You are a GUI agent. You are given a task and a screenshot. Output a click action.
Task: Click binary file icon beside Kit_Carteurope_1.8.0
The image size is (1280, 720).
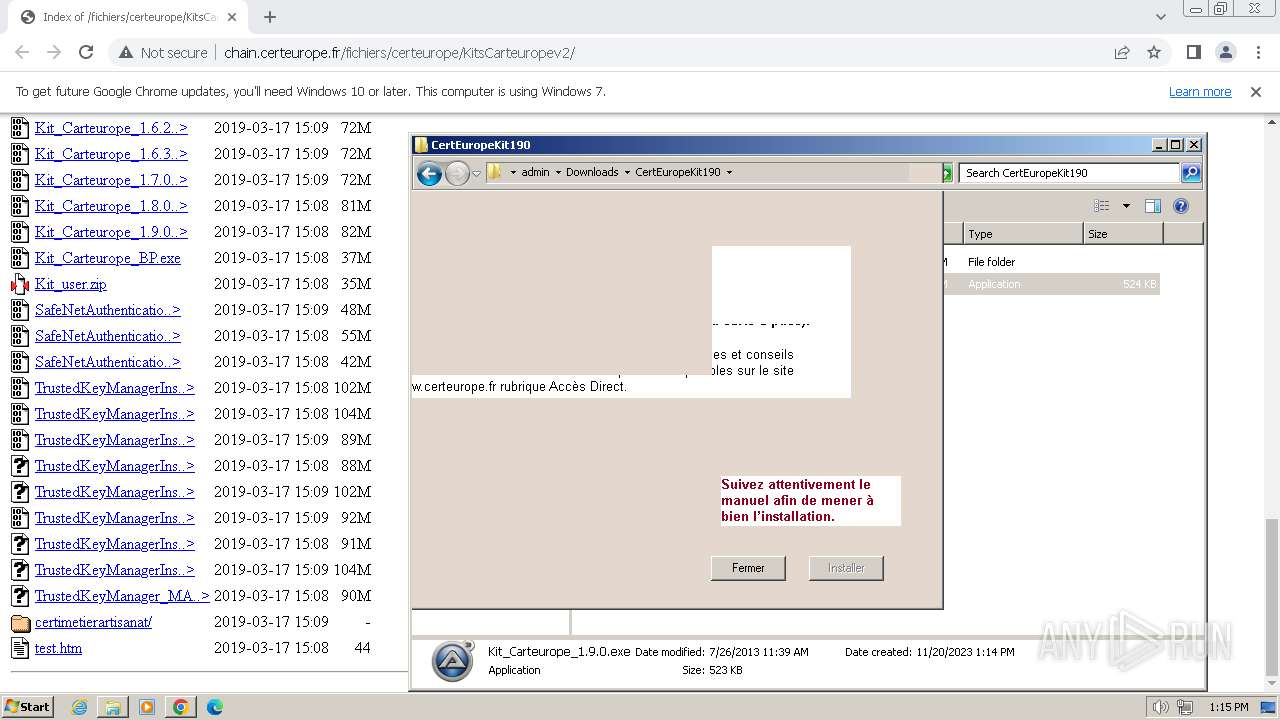pos(20,206)
